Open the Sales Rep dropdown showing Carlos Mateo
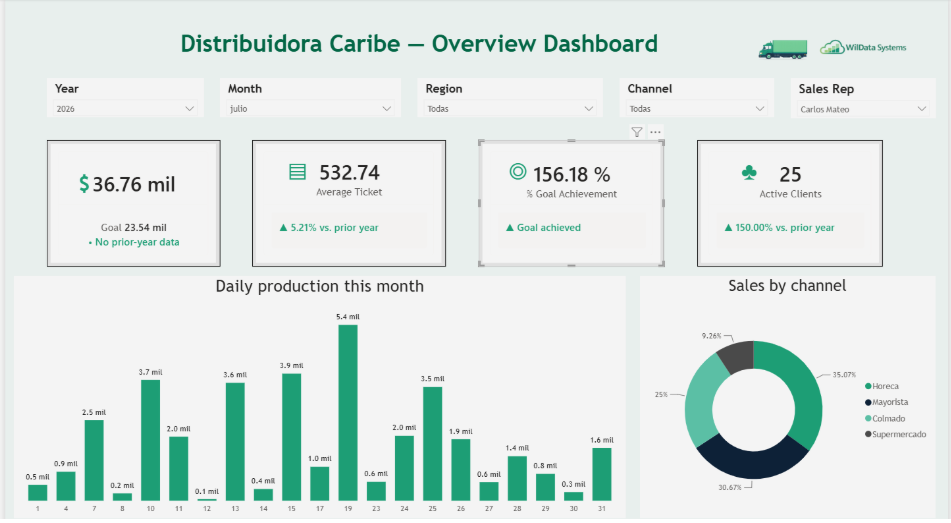 862,109
